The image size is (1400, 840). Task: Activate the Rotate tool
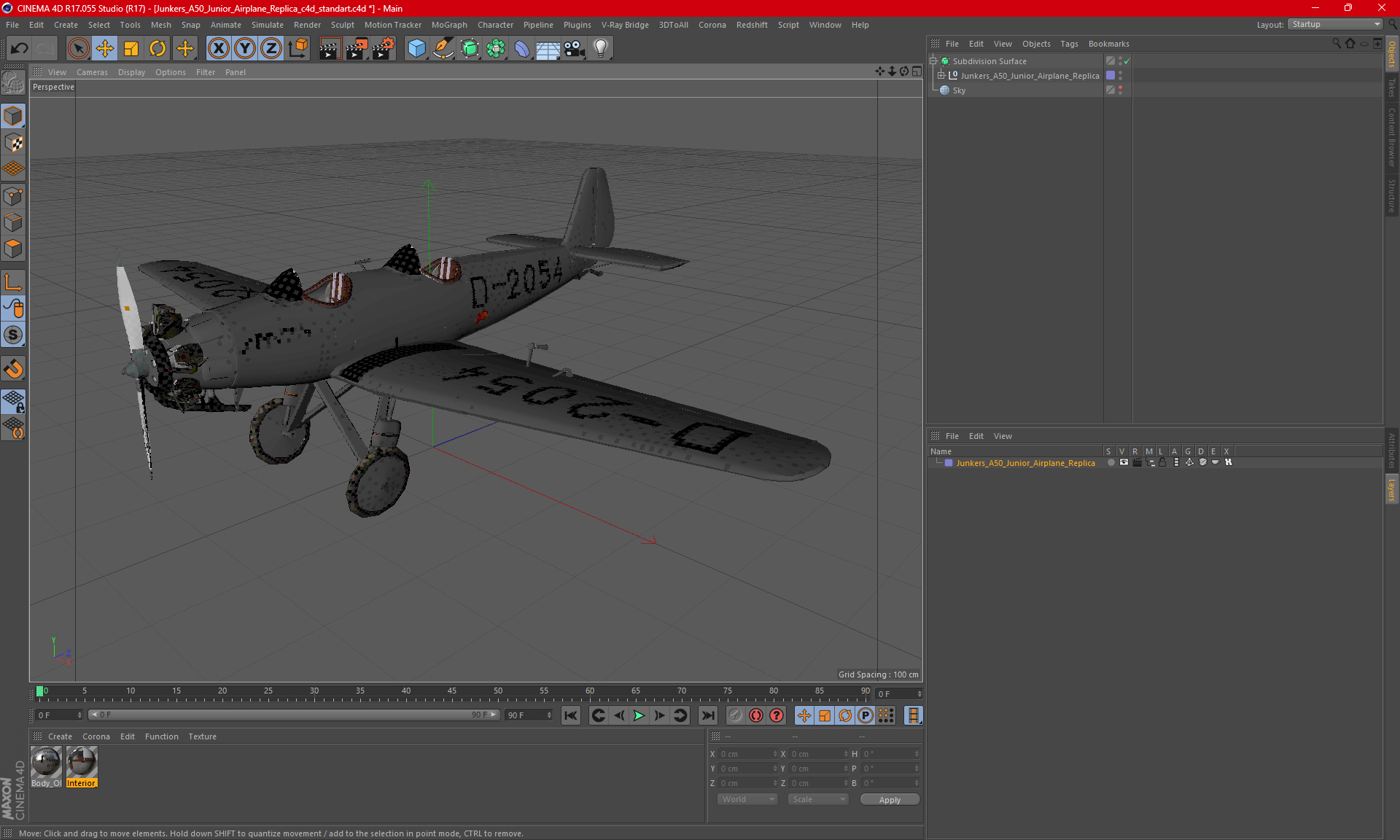click(157, 49)
